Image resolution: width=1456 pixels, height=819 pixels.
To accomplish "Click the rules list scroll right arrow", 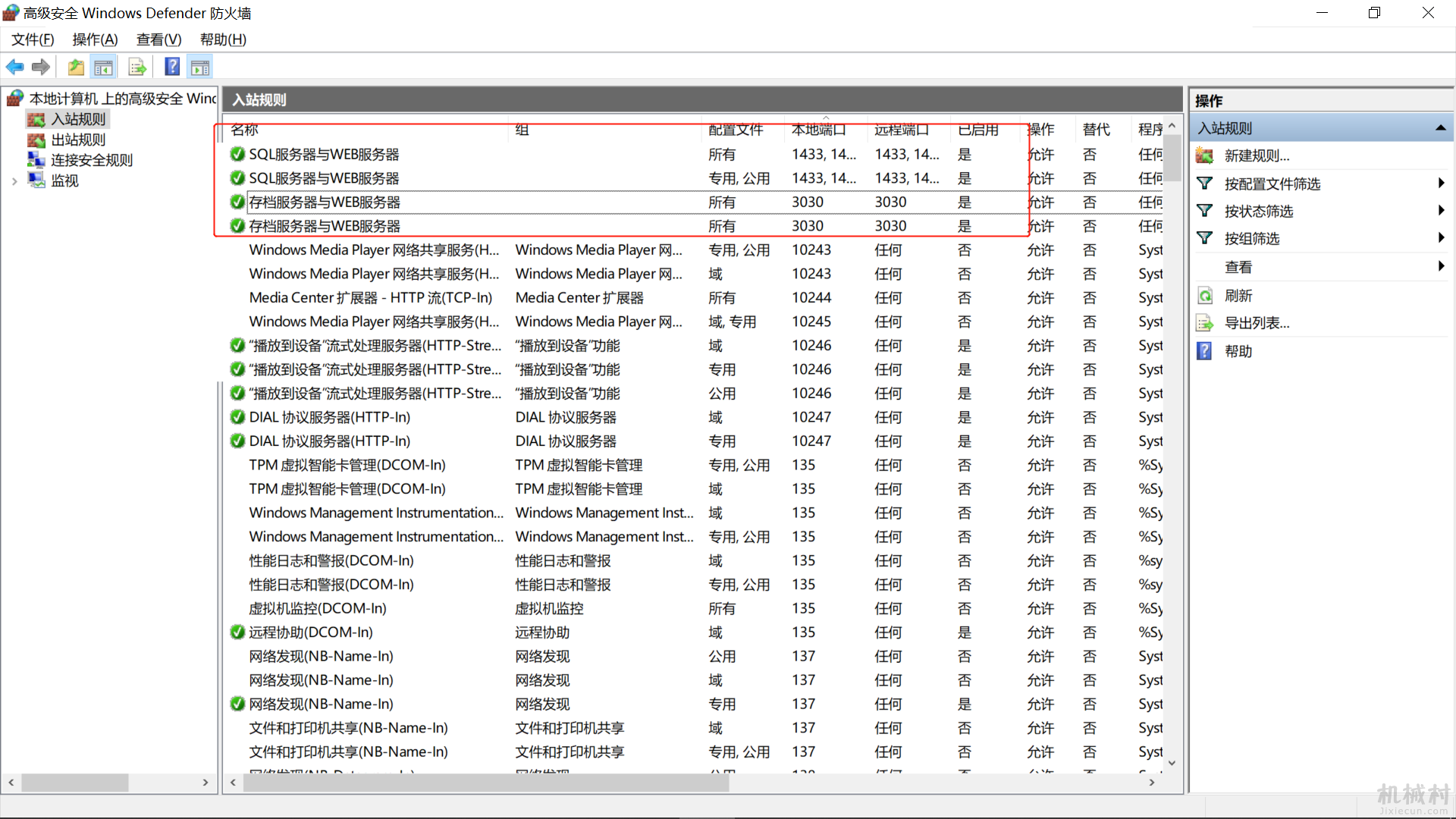I will (x=1153, y=783).
